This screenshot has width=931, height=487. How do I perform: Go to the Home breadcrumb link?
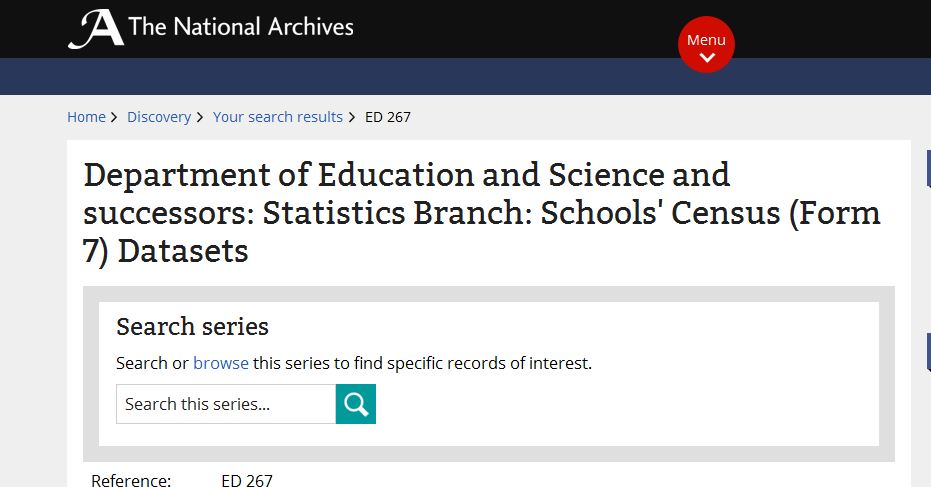(86, 117)
